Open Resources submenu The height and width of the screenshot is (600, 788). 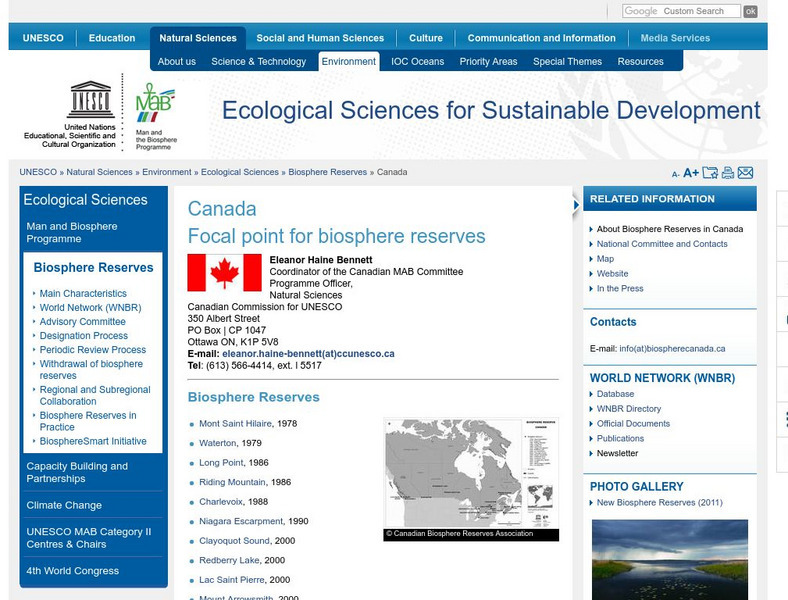coord(640,62)
